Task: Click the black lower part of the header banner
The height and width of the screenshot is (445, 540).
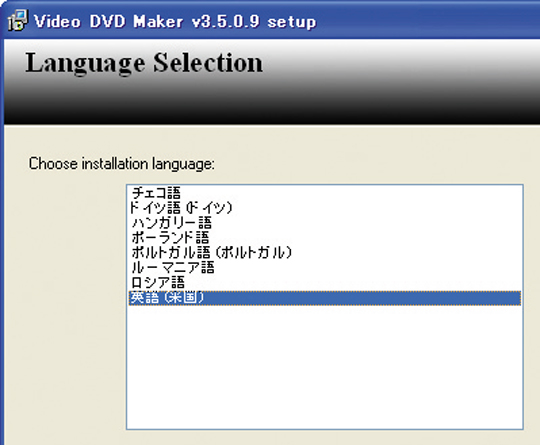Action: pyautogui.click(x=272, y=110)
